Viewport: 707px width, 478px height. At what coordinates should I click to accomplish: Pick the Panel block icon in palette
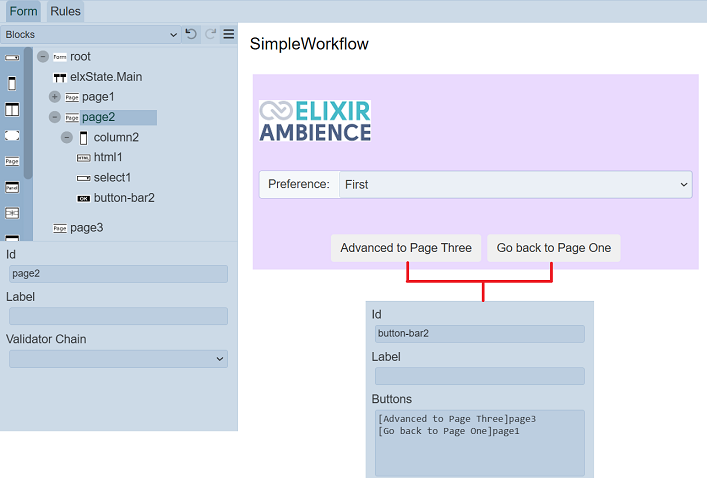pyautogui.click(x=12, y=187)
